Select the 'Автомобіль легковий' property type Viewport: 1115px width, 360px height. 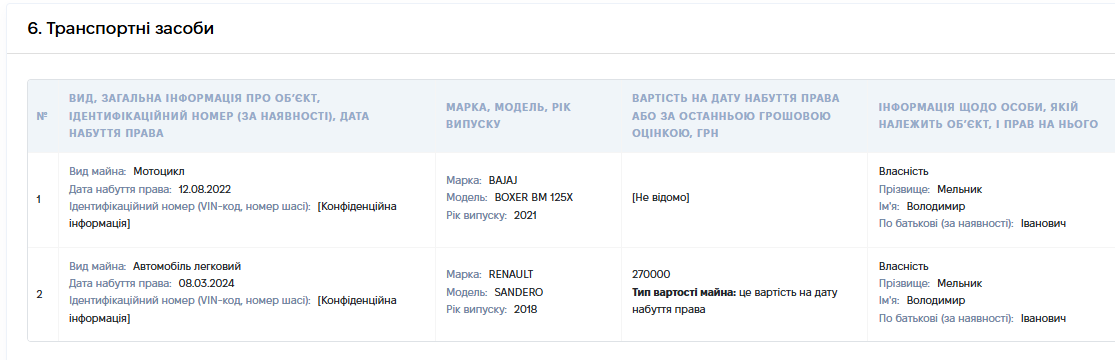coord(187,267)
